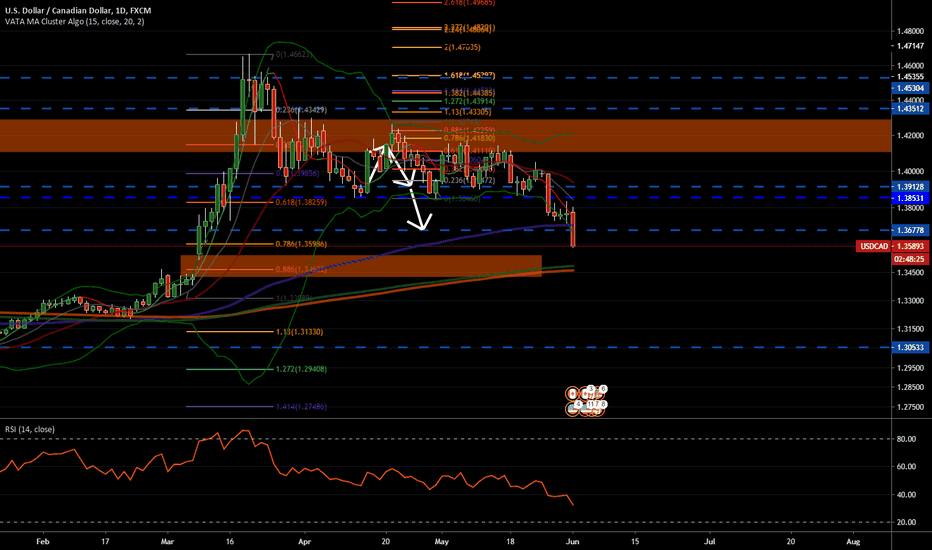The width and height of the screenshot is (932, 550).
Task: Click the May label on the time axis
Action: [442, 542]
